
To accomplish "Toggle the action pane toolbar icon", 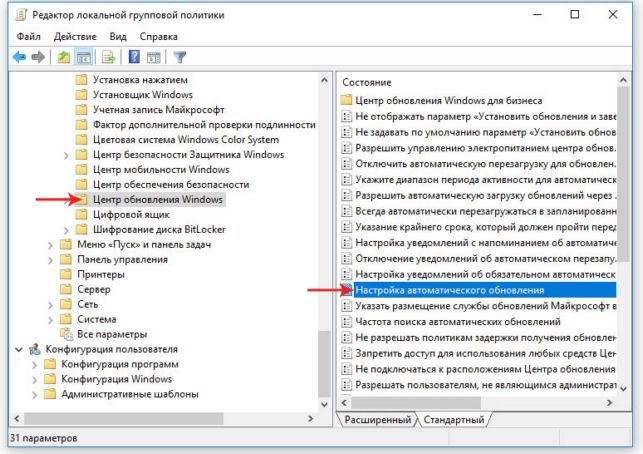I will (154, 57).
